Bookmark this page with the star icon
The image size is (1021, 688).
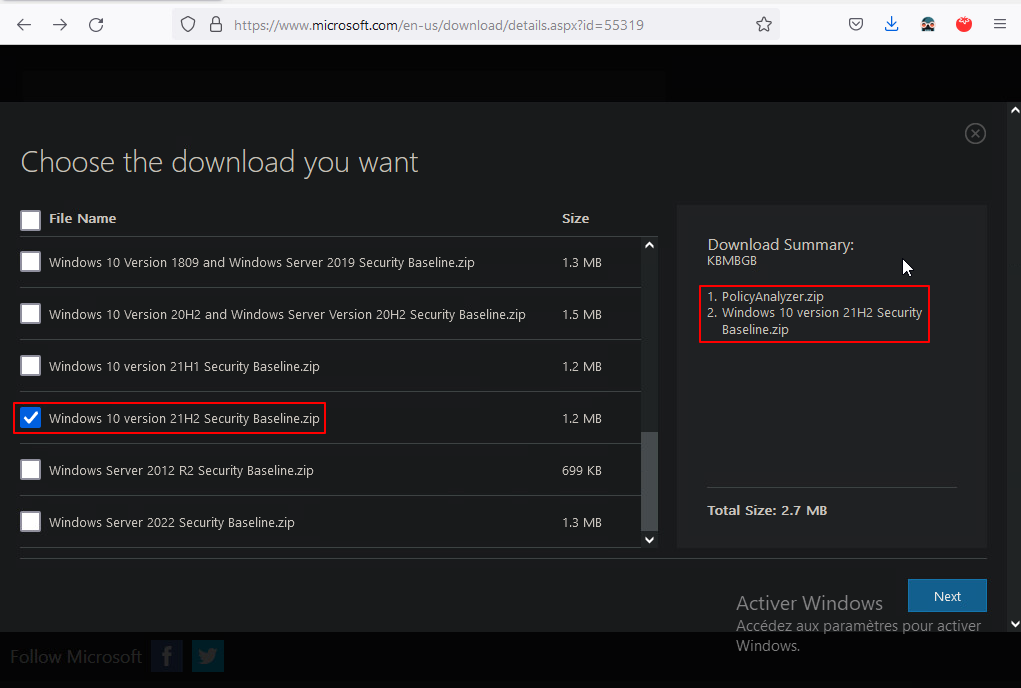(x=764, y=24)
